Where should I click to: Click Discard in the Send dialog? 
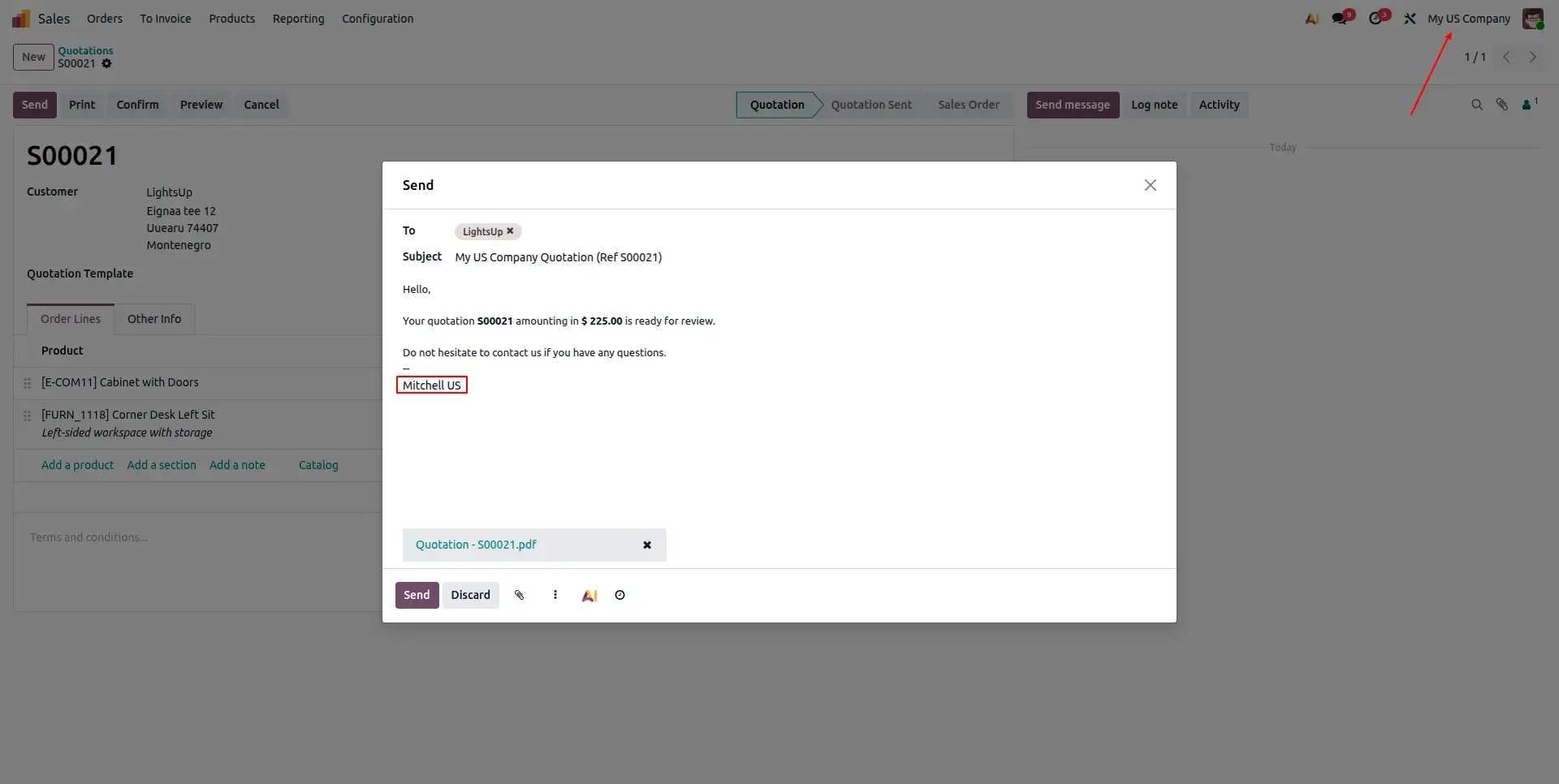[x=471, y=595]
